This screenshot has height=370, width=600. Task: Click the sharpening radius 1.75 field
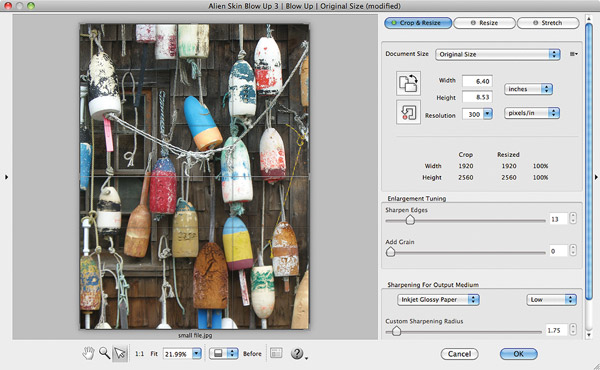(x=556, y=330)
